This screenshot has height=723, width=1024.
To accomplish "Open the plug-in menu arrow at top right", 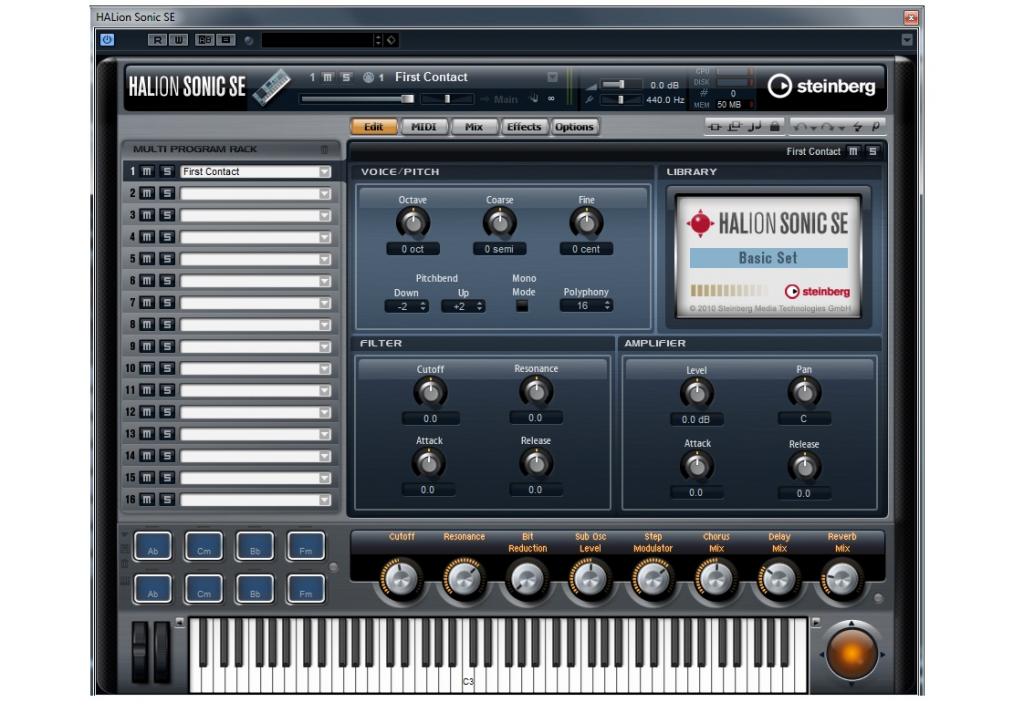I will tap(907, 40).
